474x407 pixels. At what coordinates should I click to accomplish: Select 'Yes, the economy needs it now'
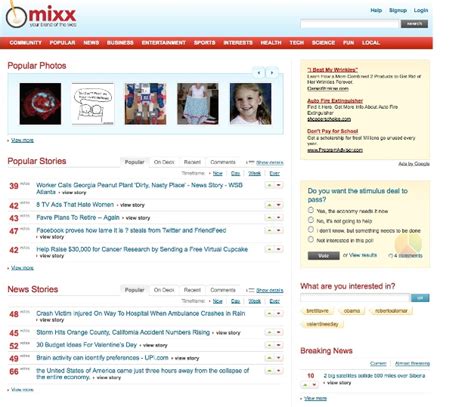pyautogui.click(x=311, y=210)
